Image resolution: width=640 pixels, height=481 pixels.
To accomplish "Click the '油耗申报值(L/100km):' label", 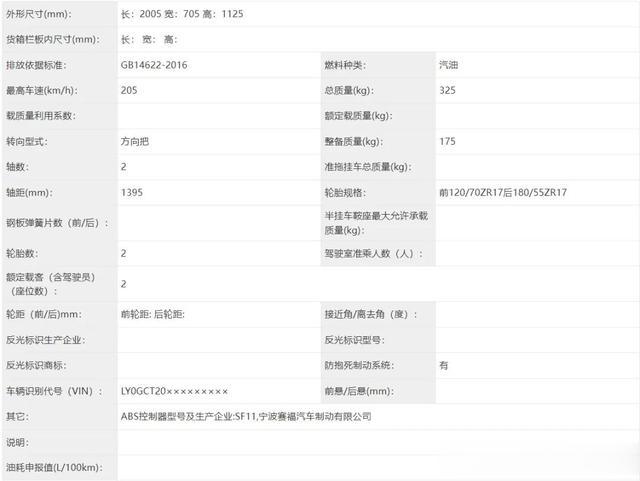I will click(x=54, y=468).
